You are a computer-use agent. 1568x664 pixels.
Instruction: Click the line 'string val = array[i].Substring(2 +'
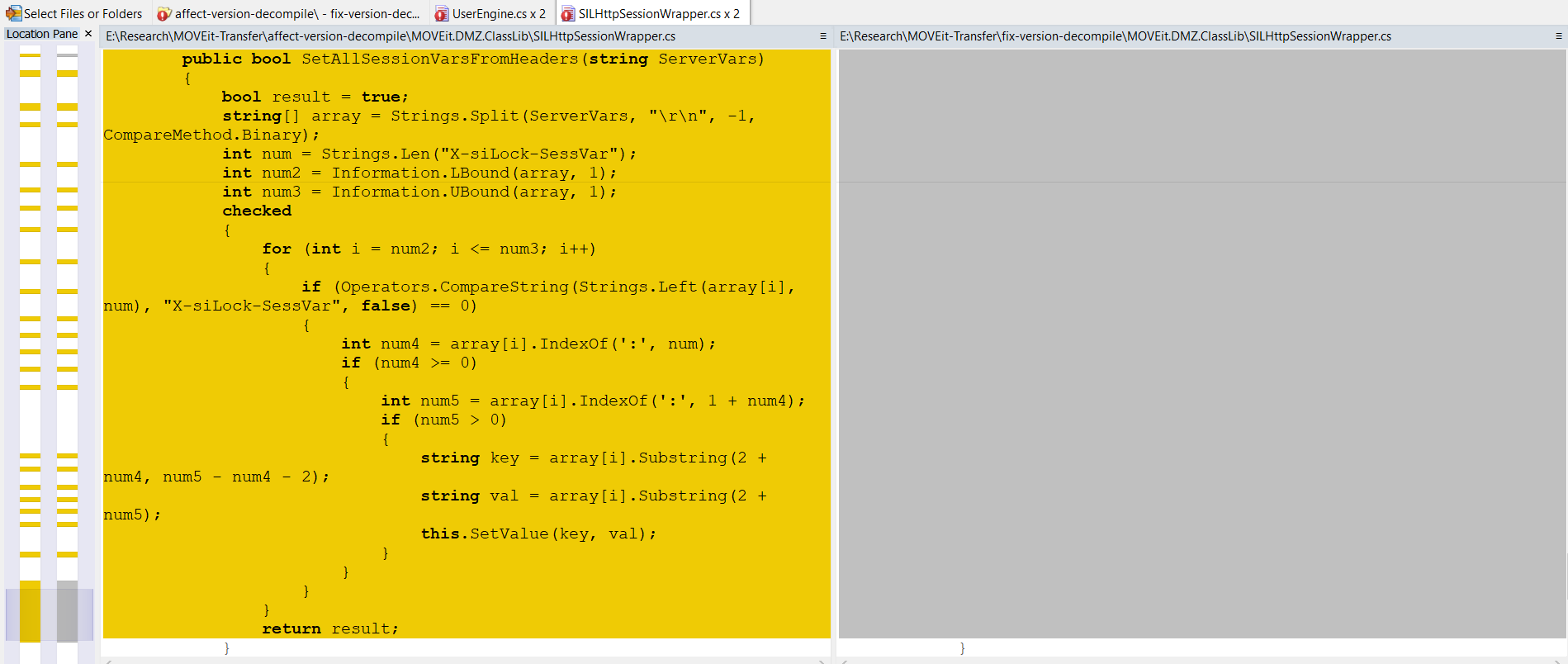594,496
